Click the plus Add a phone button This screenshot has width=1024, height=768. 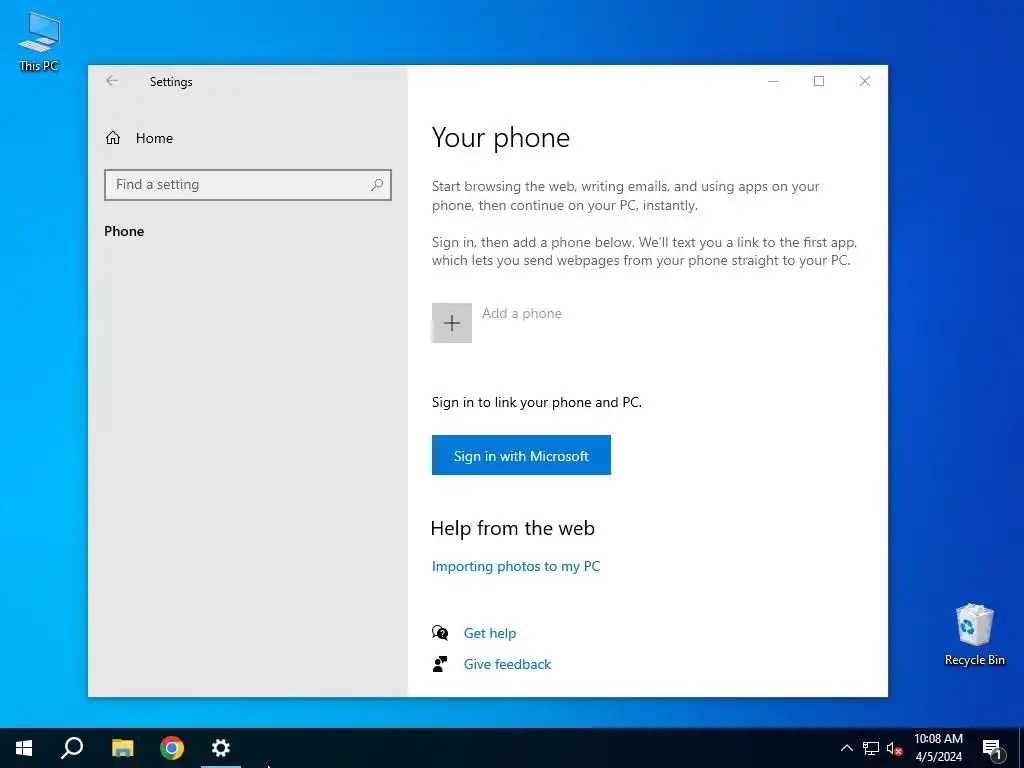tap(451, 323)
